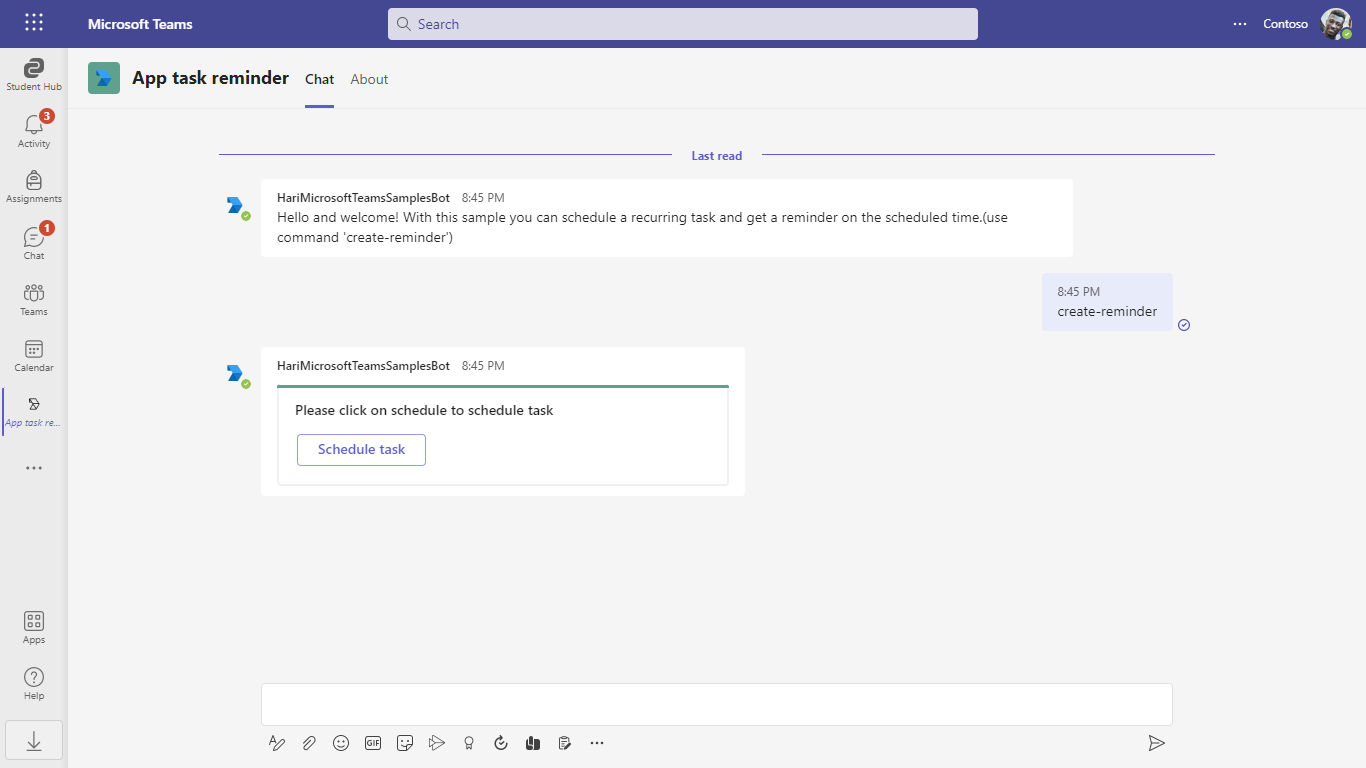This screenshot has height=768, width=1366.
Task: Open the Praise badge icon
Action: point(469,743)
